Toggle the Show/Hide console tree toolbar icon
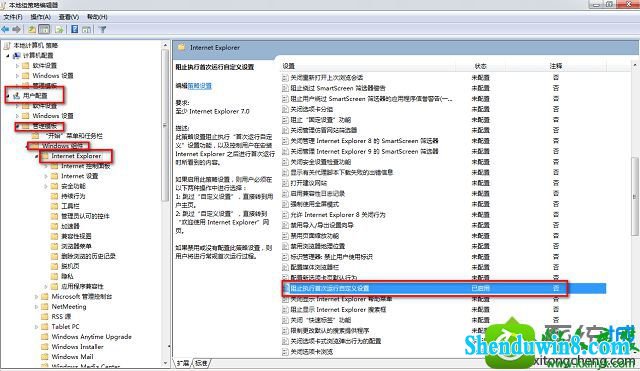This screenshot has height=371, width=640. [44, 29]
